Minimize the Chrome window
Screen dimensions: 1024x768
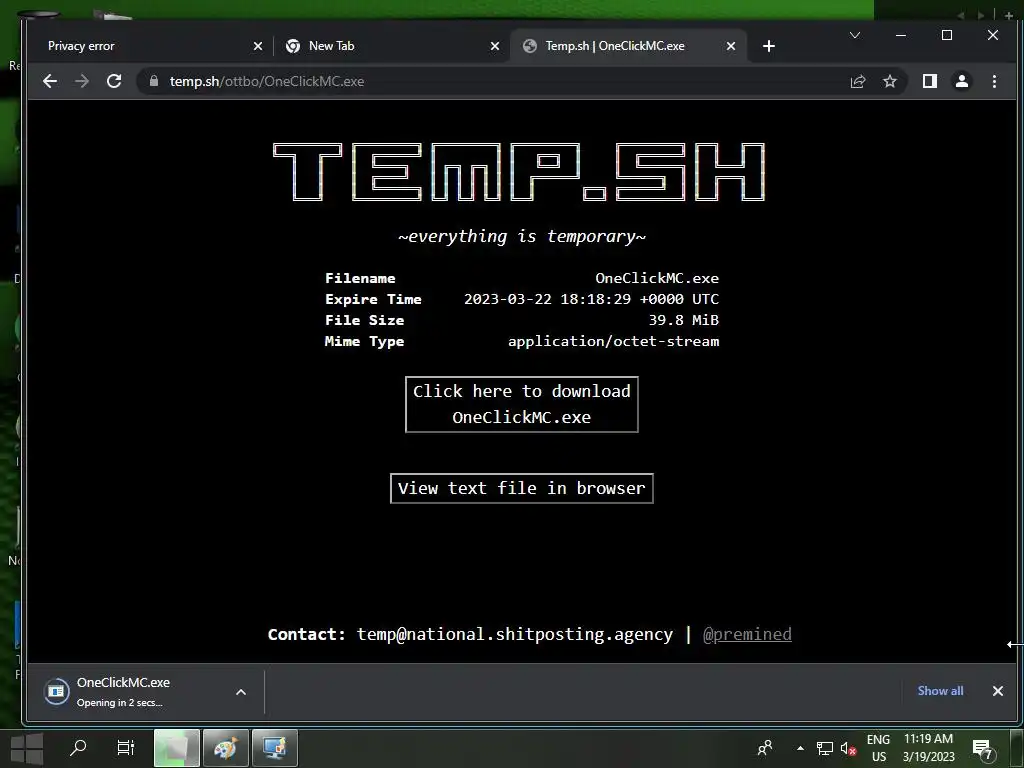point(901,35)
